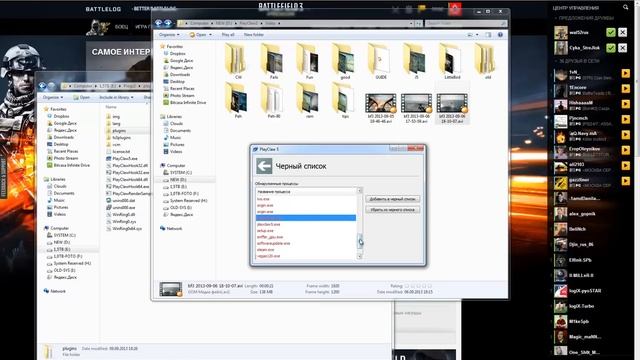Accept friend request from wall2rus

pyautogui.click(x=611, y=32)
